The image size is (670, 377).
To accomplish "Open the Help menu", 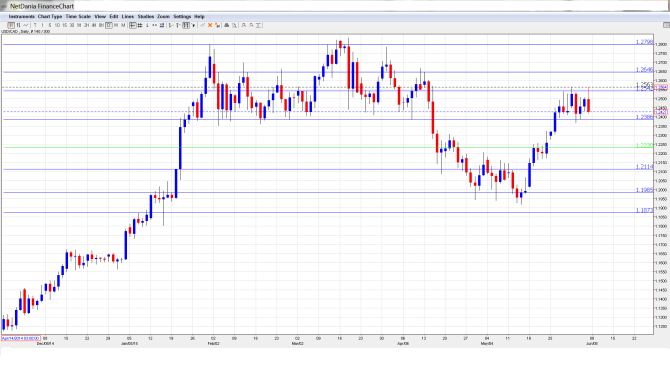I will coord(199,17).
